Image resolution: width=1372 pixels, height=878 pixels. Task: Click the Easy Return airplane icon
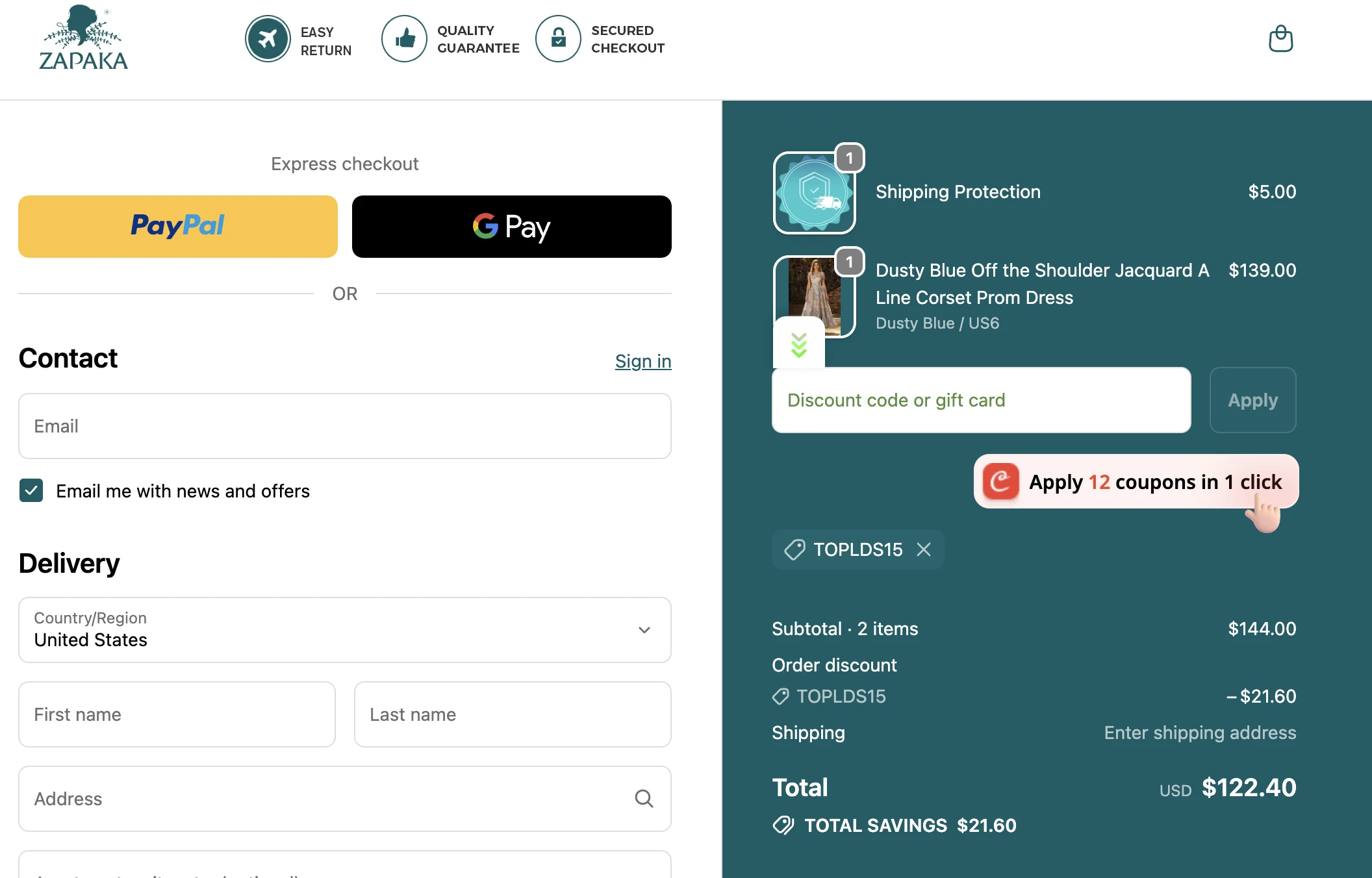tap(268, 39)
